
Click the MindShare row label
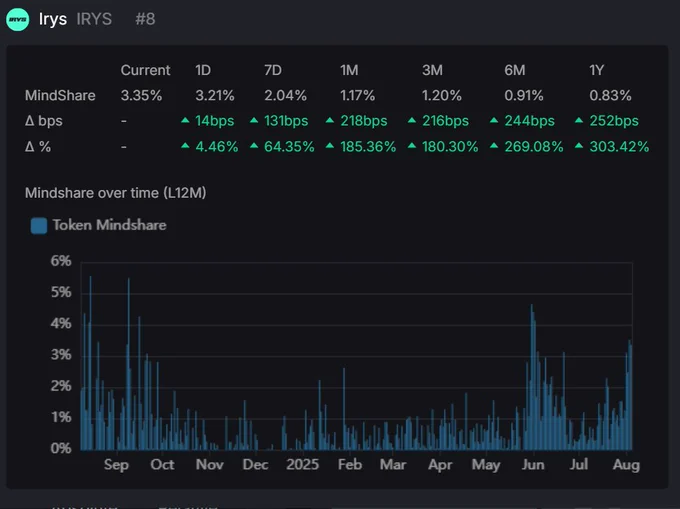pyautogui.click(x=60, y=95)
